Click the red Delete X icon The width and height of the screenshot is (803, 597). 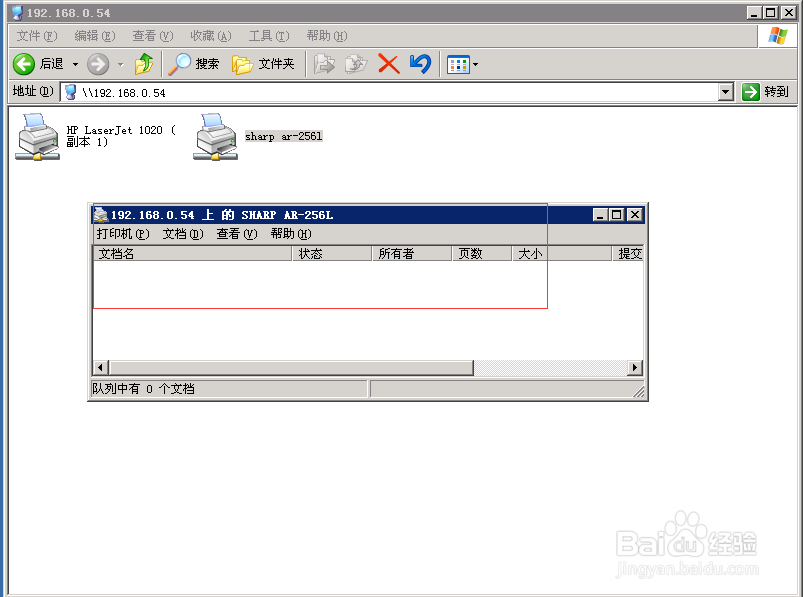389,64
